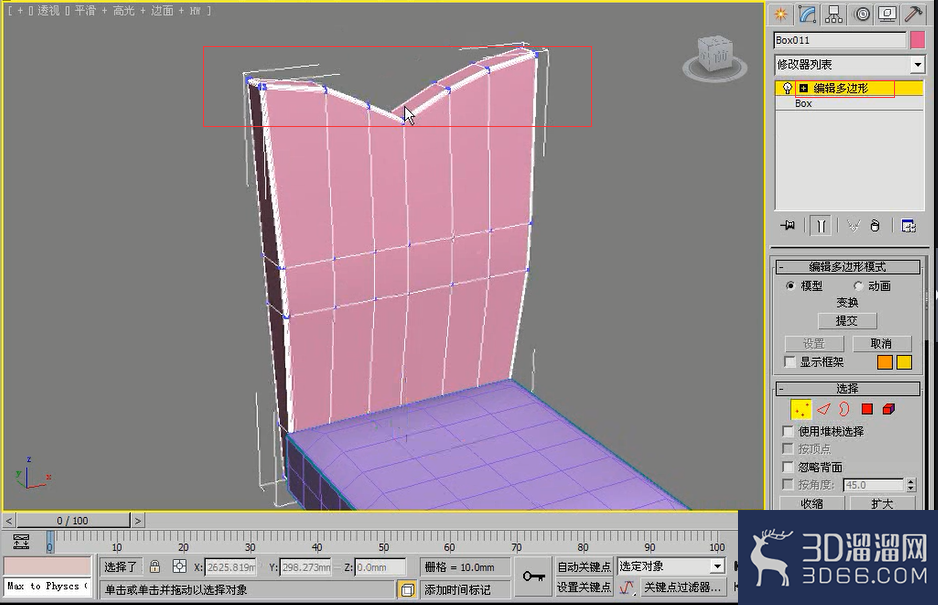Viewport: 938px width, 605px height.
Task: Select 编辑多边形 in modifier stack
Action: pos(840,89)
